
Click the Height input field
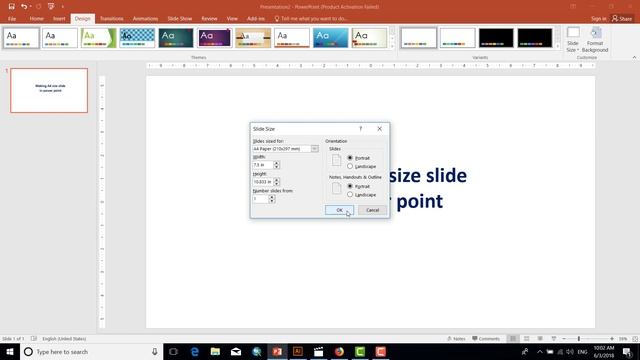pos(263,182)
